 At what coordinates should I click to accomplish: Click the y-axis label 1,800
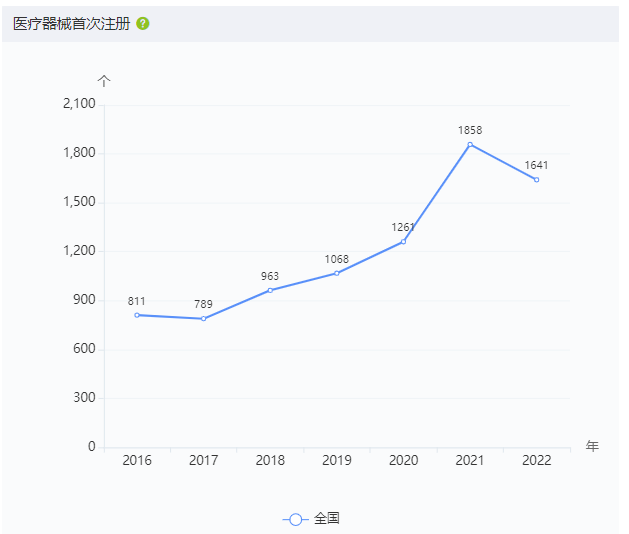pyautogui.click(x=79, y=153)
